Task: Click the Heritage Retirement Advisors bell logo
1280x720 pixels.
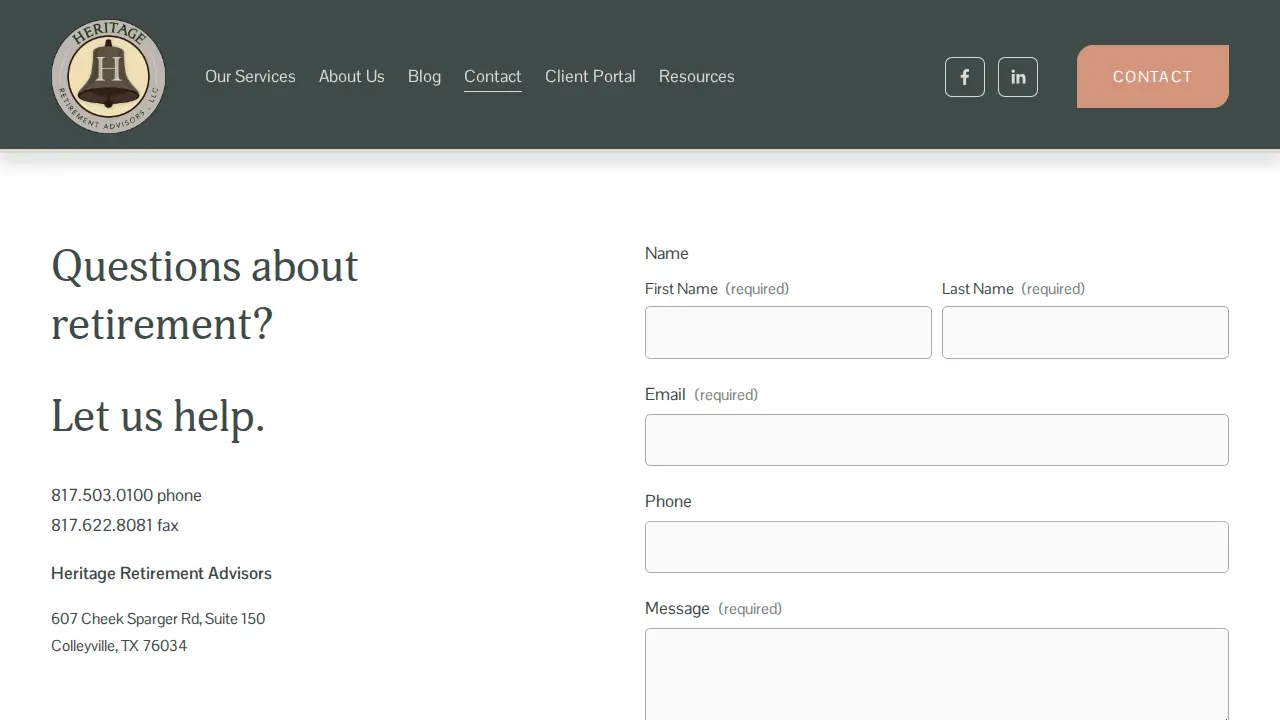Action: pyautogui.click(x=108, y=76)
